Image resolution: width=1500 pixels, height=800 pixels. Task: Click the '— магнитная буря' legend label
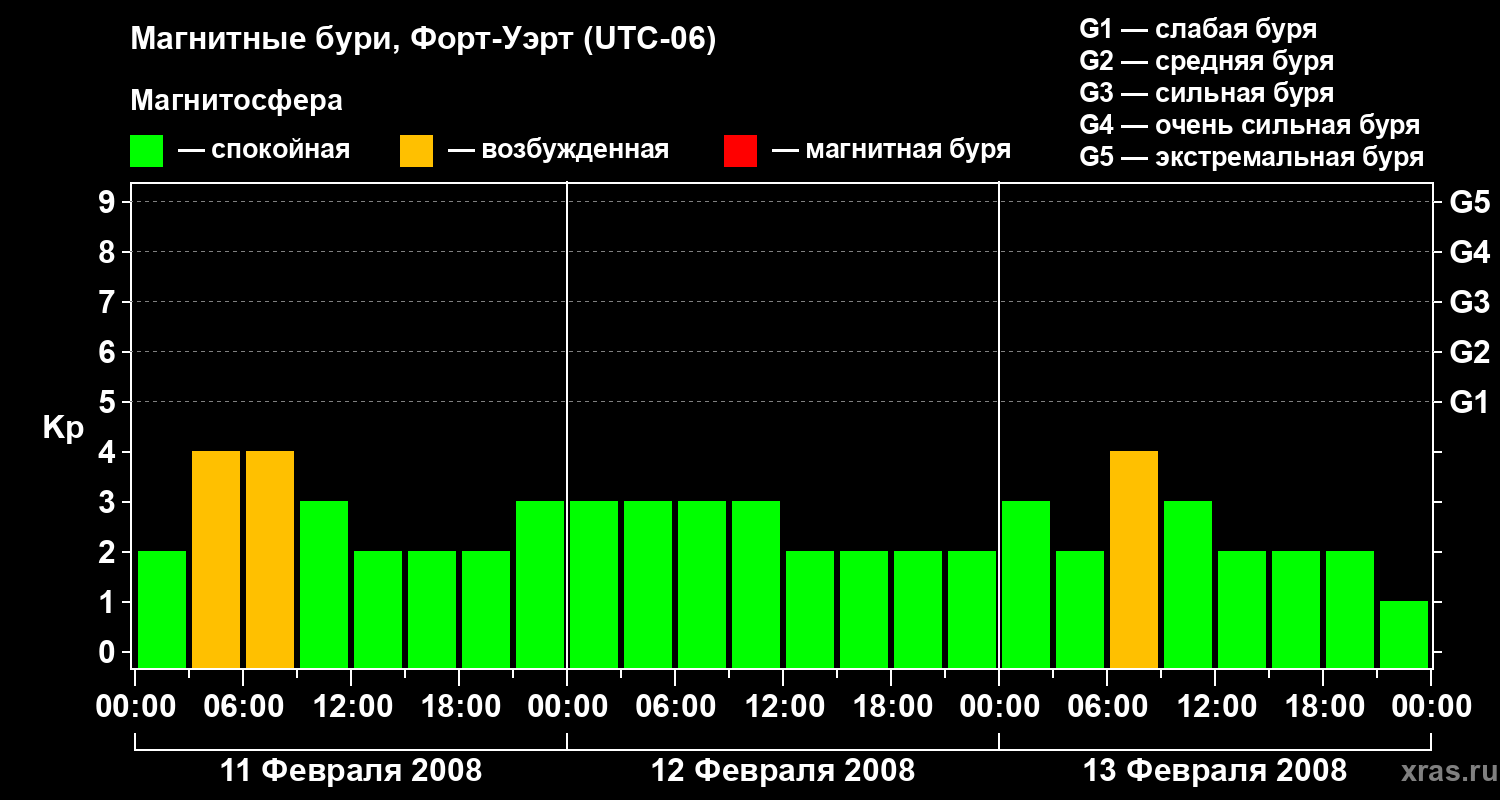click(x=891, y=150)
